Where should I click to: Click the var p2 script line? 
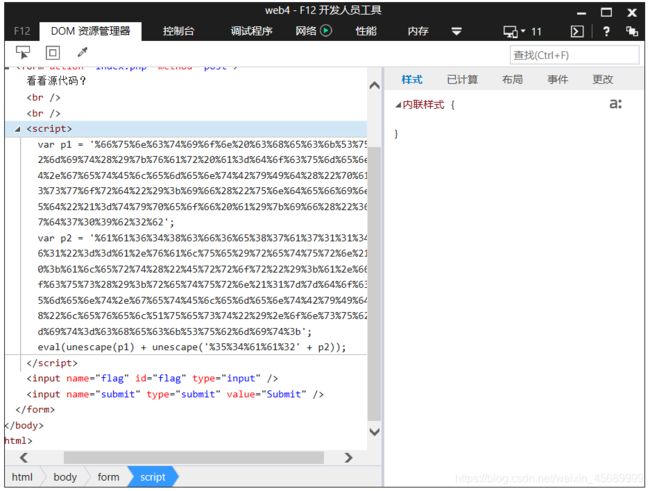tap(202, 238)
